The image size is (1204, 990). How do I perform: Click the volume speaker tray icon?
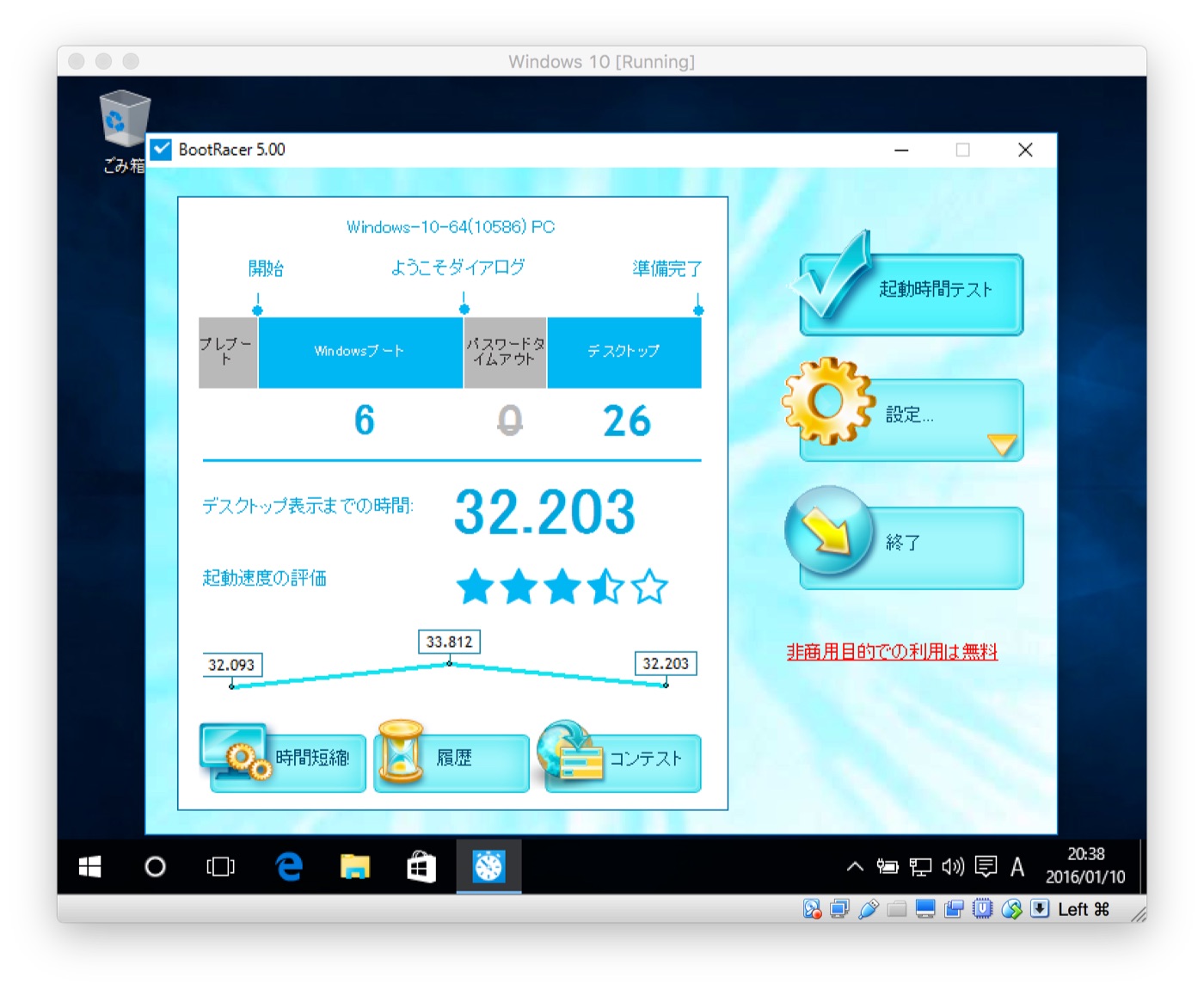(953, 866)
